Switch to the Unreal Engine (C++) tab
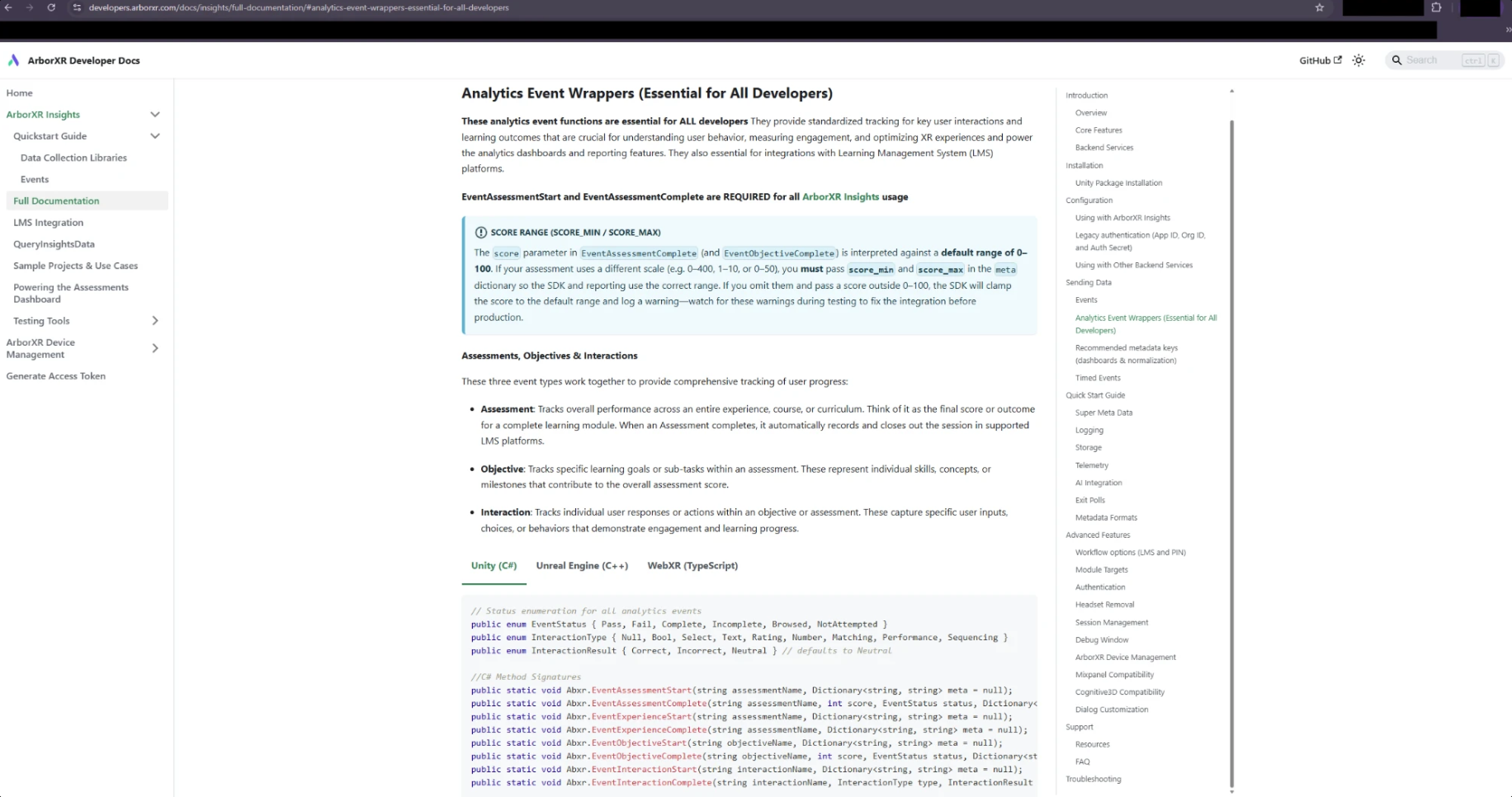The height and width of the screenshot is (797, 1512). tap(582, 566)
